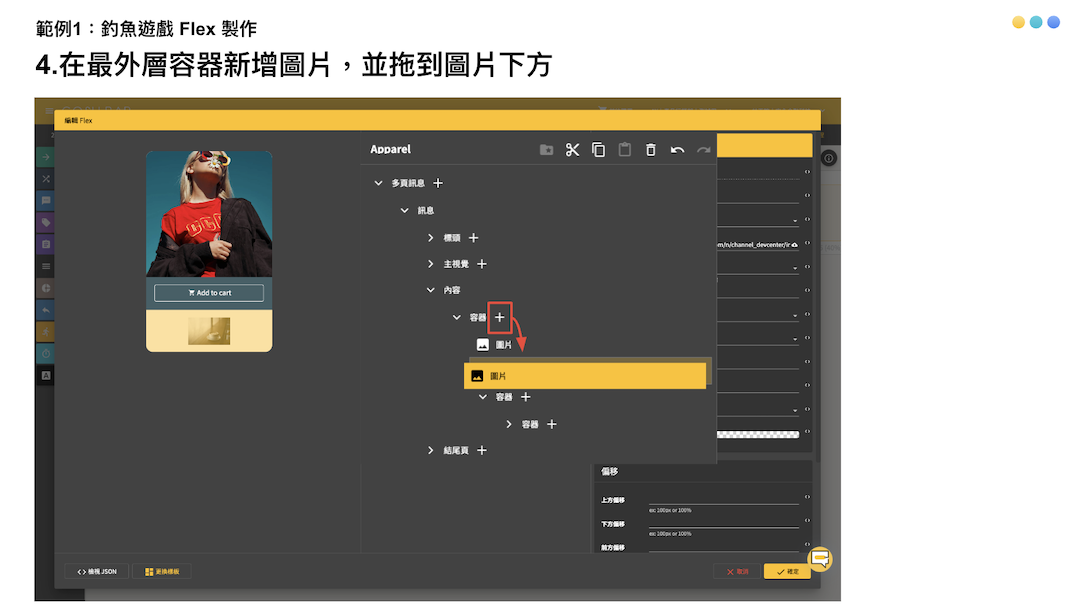This screenshot has width=1080, height=612.
Task: Click the undo arrow icon
Action: point(677,149)
